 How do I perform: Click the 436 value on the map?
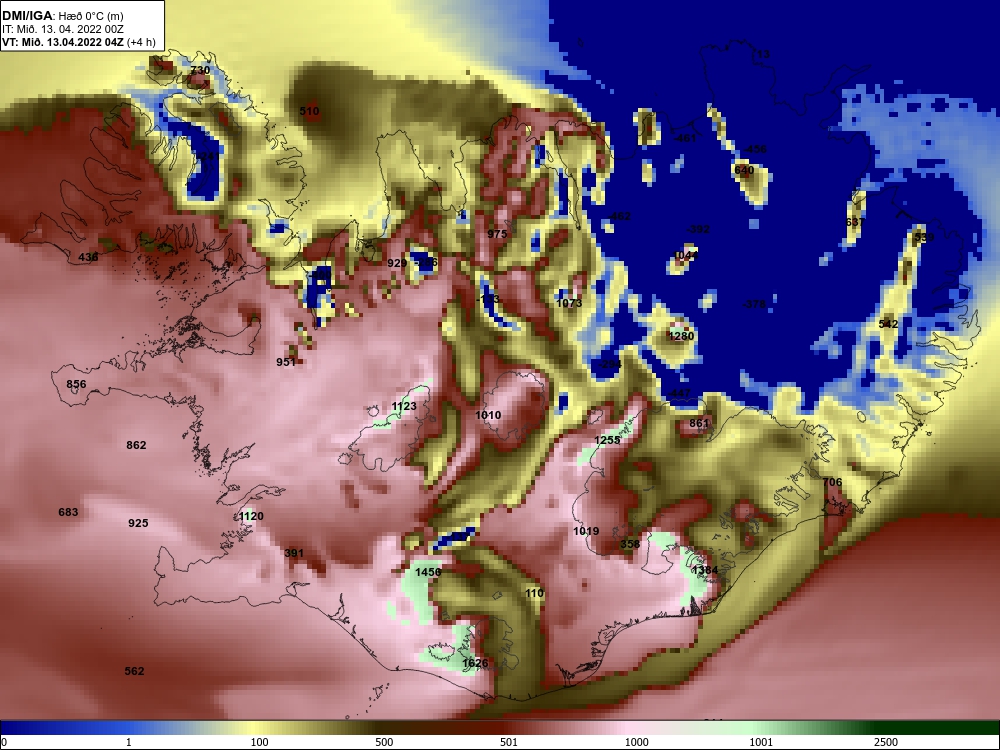tap(89, 257)
